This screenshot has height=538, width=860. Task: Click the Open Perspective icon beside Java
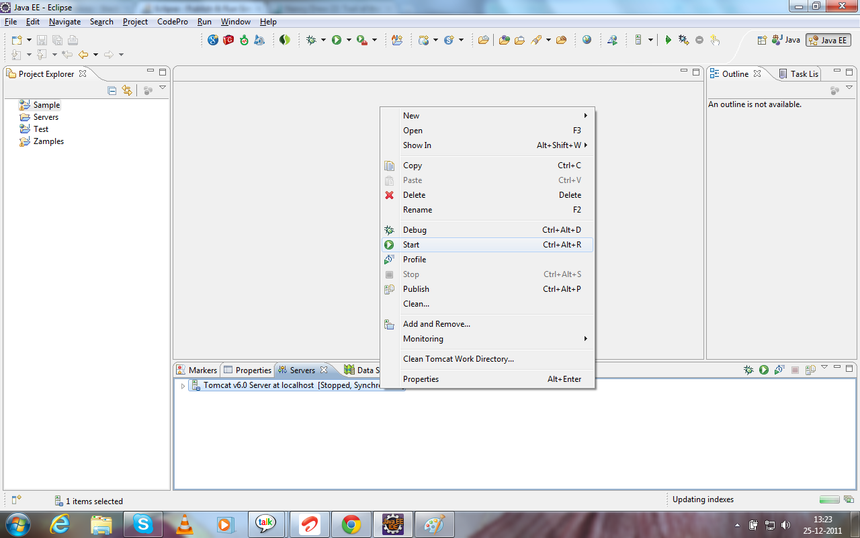pyautogui.click(x=763, y=40)
